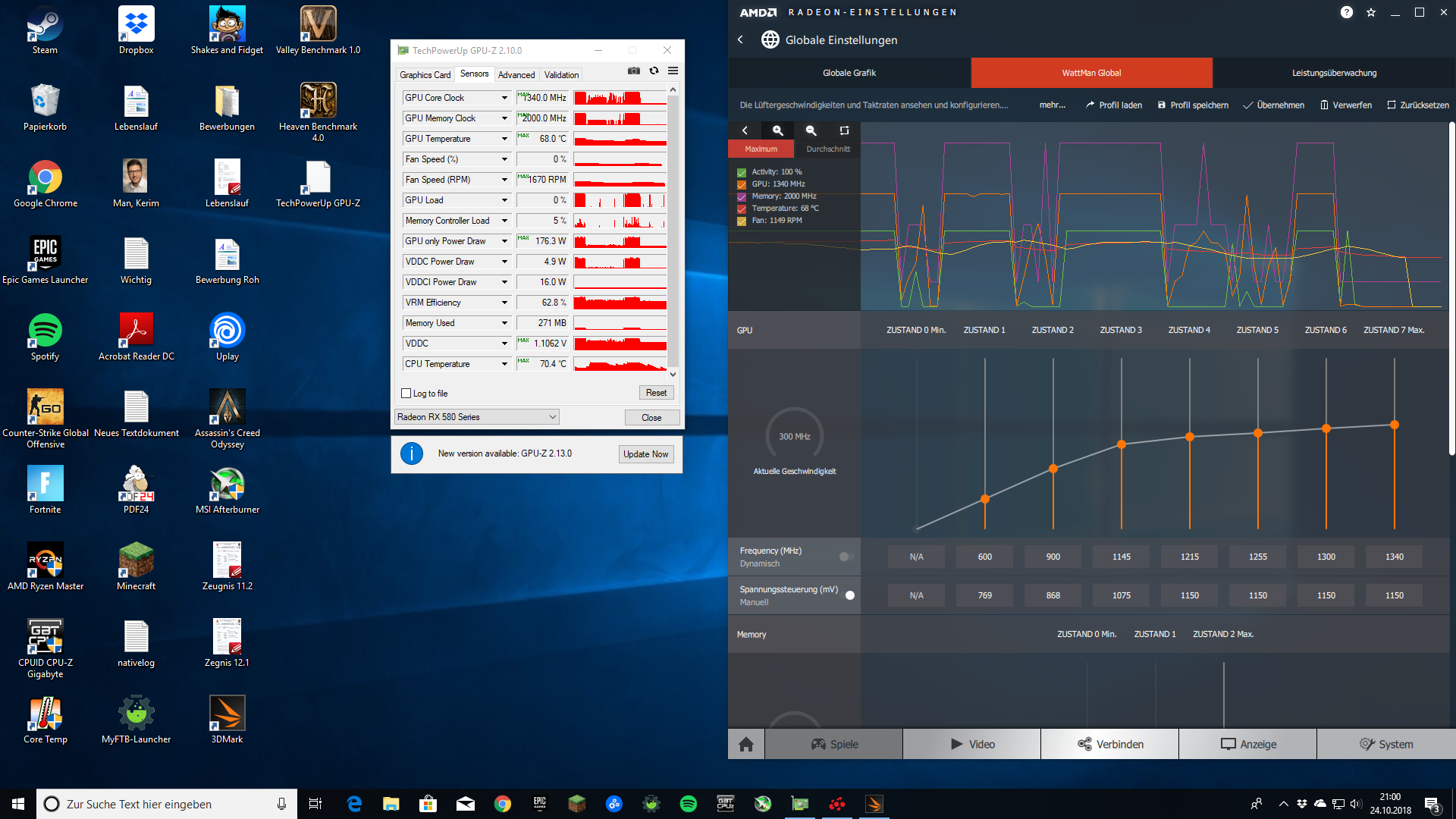Viewport: 1456px width, 819px height.
Task: Open the GPU-Z hamburger menu icon
Action: (x=673, y=71)
